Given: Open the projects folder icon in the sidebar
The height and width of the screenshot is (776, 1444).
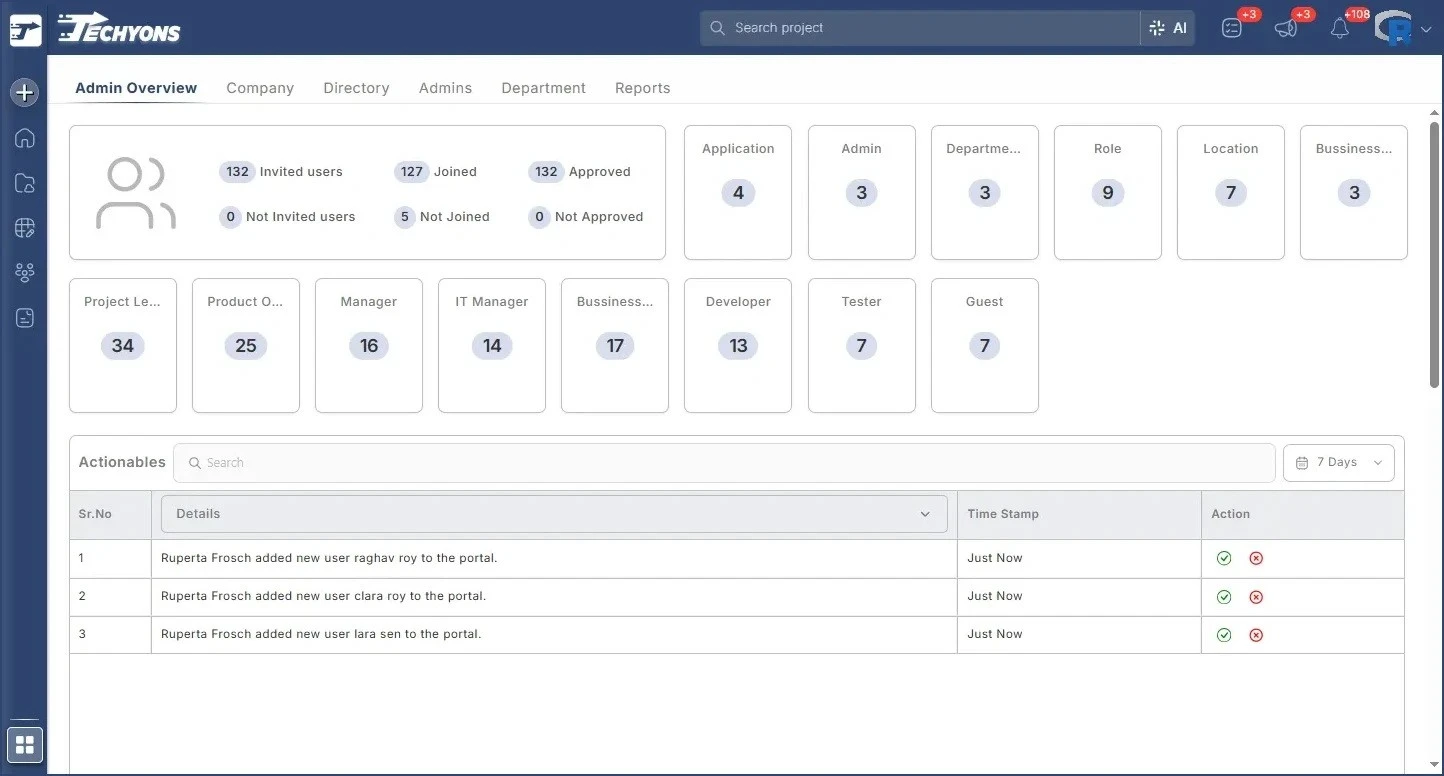Looking at the screenshot, I should (23, 183).
